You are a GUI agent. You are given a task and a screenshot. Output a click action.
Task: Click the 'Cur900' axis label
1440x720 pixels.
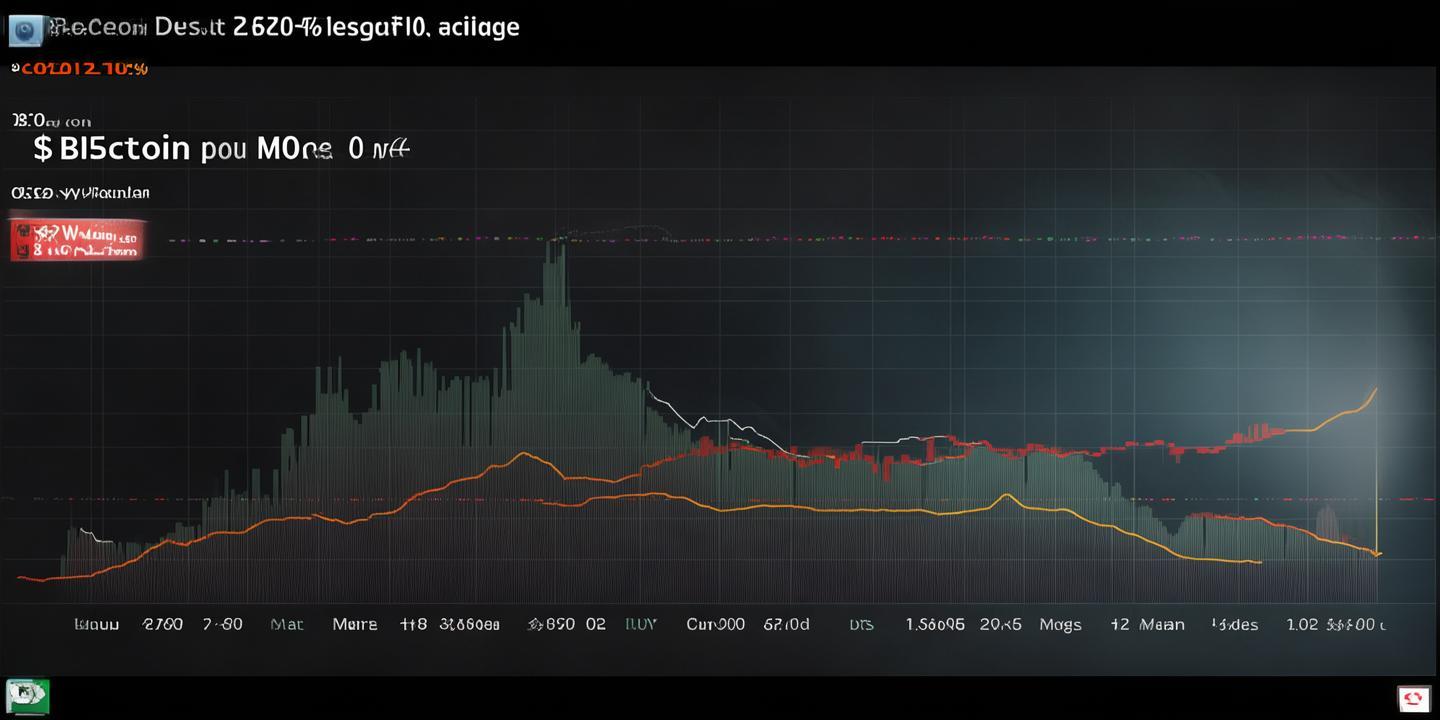pyautogui.click(x=715, y=624)
